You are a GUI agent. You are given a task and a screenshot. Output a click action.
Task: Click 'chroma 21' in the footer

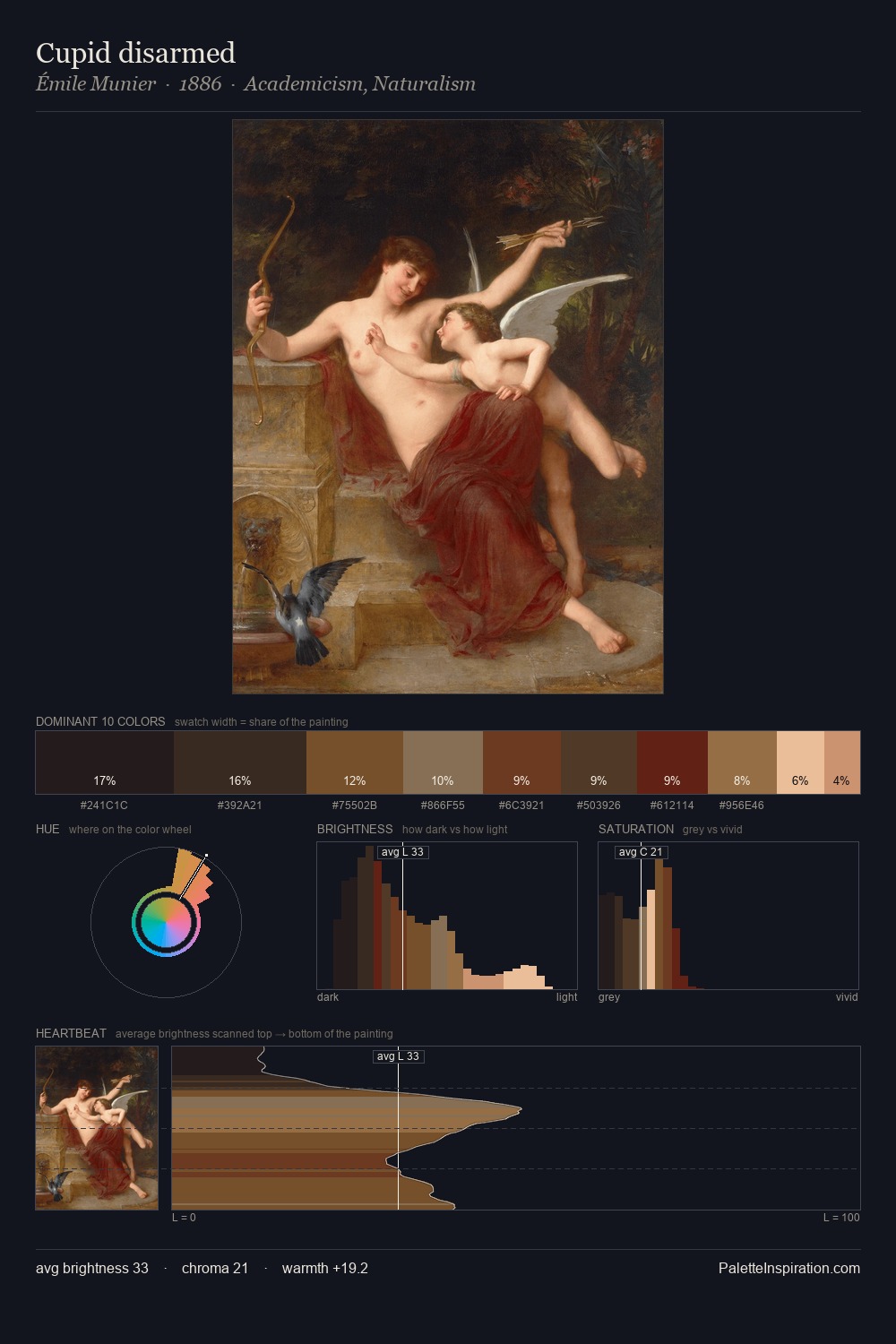[x=215, y=1268]
